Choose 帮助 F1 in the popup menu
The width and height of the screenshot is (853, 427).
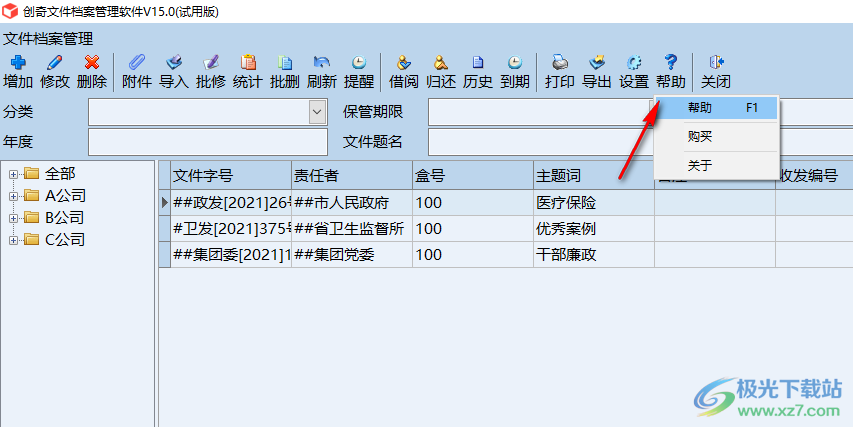pyautogui.click(x=717, y=108)
